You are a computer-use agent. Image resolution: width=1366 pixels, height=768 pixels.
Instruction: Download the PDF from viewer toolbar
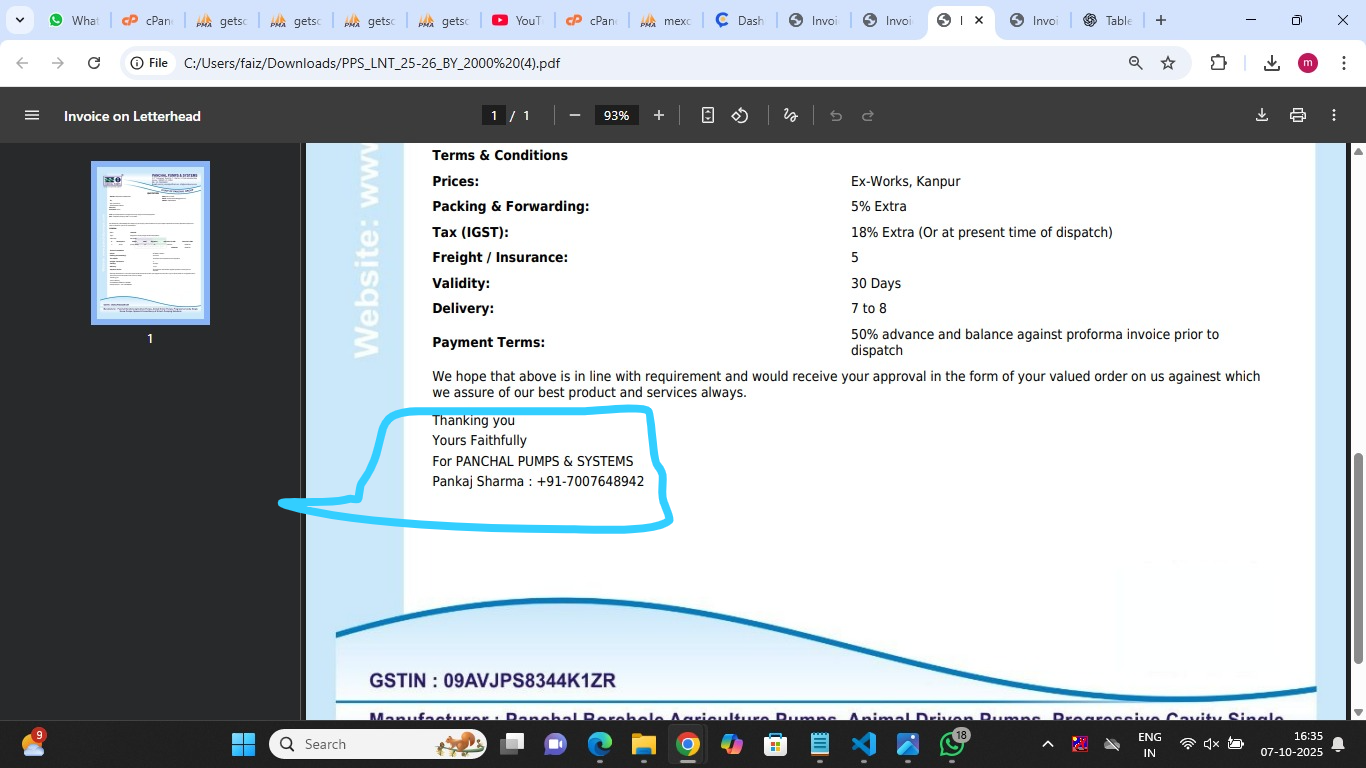(1262, 116)
